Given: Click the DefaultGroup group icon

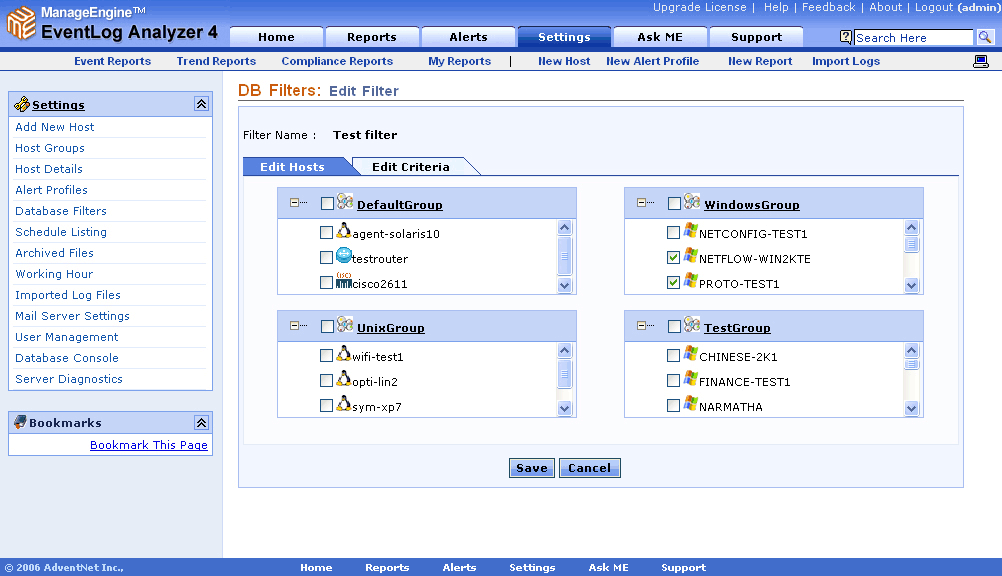Looking at the screenshot, I should pos(345,201).
